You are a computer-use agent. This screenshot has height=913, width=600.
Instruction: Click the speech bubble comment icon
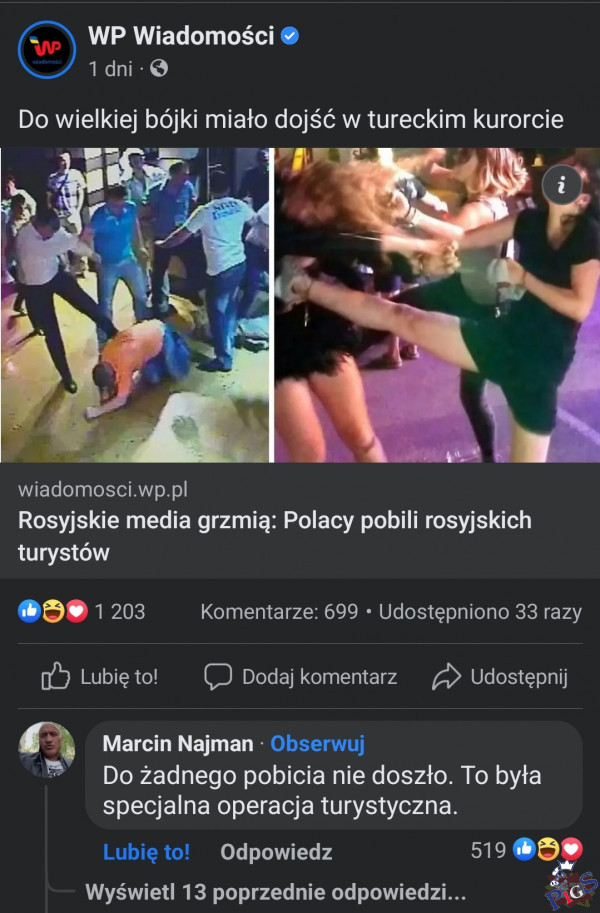[x=218, y=677]
